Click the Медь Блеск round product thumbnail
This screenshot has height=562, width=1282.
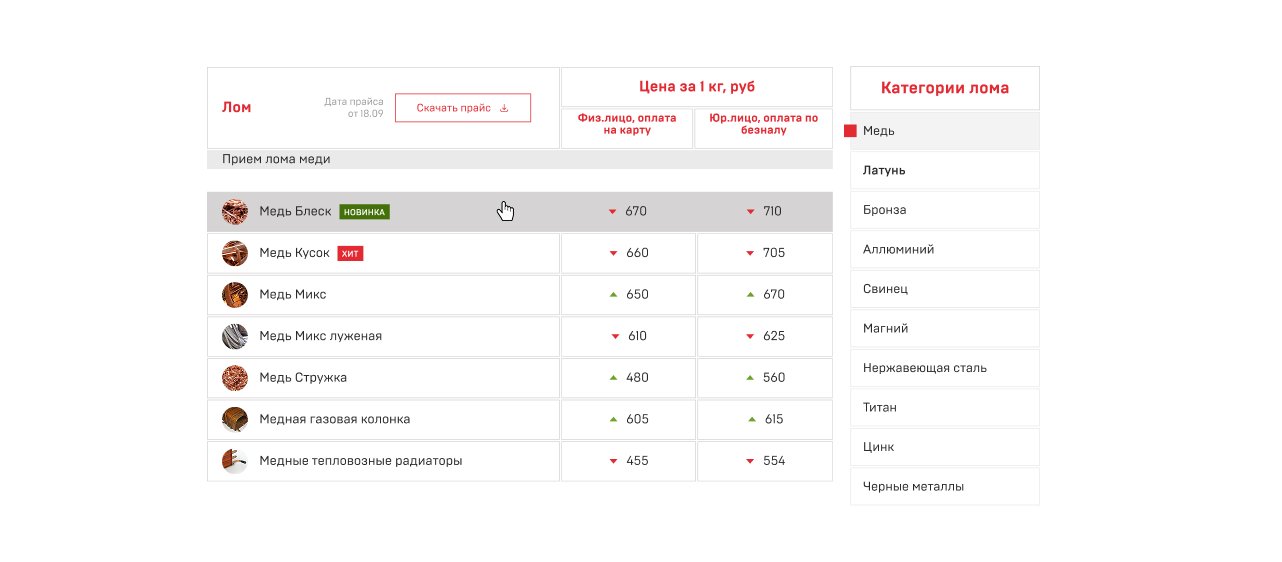point(235,212)
